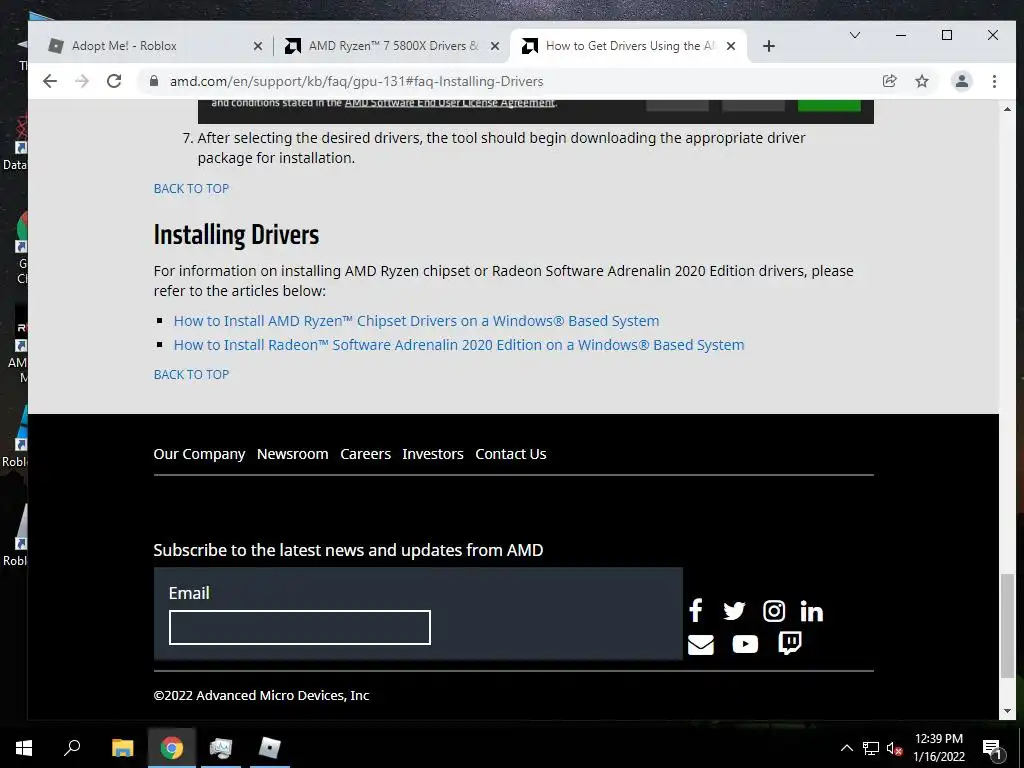Reload the page with the refresh icon
The image size is (1024, 768).
click(x=114, y=81)
